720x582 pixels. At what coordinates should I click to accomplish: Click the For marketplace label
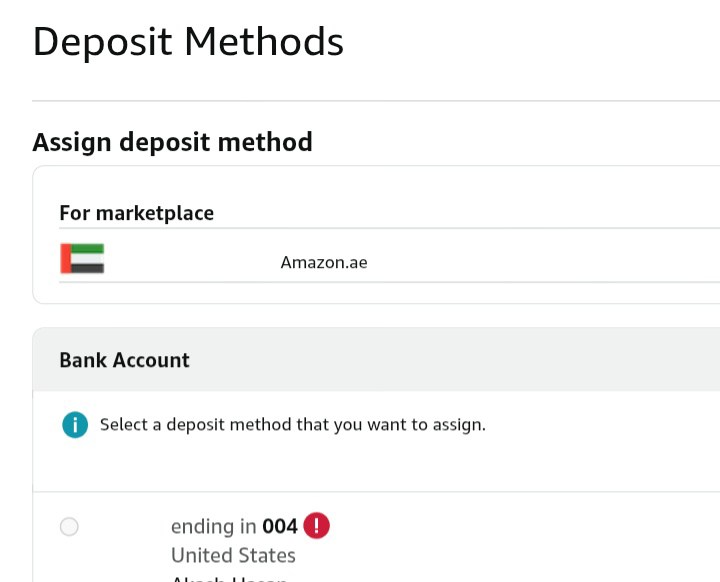(x=136, y=213)
